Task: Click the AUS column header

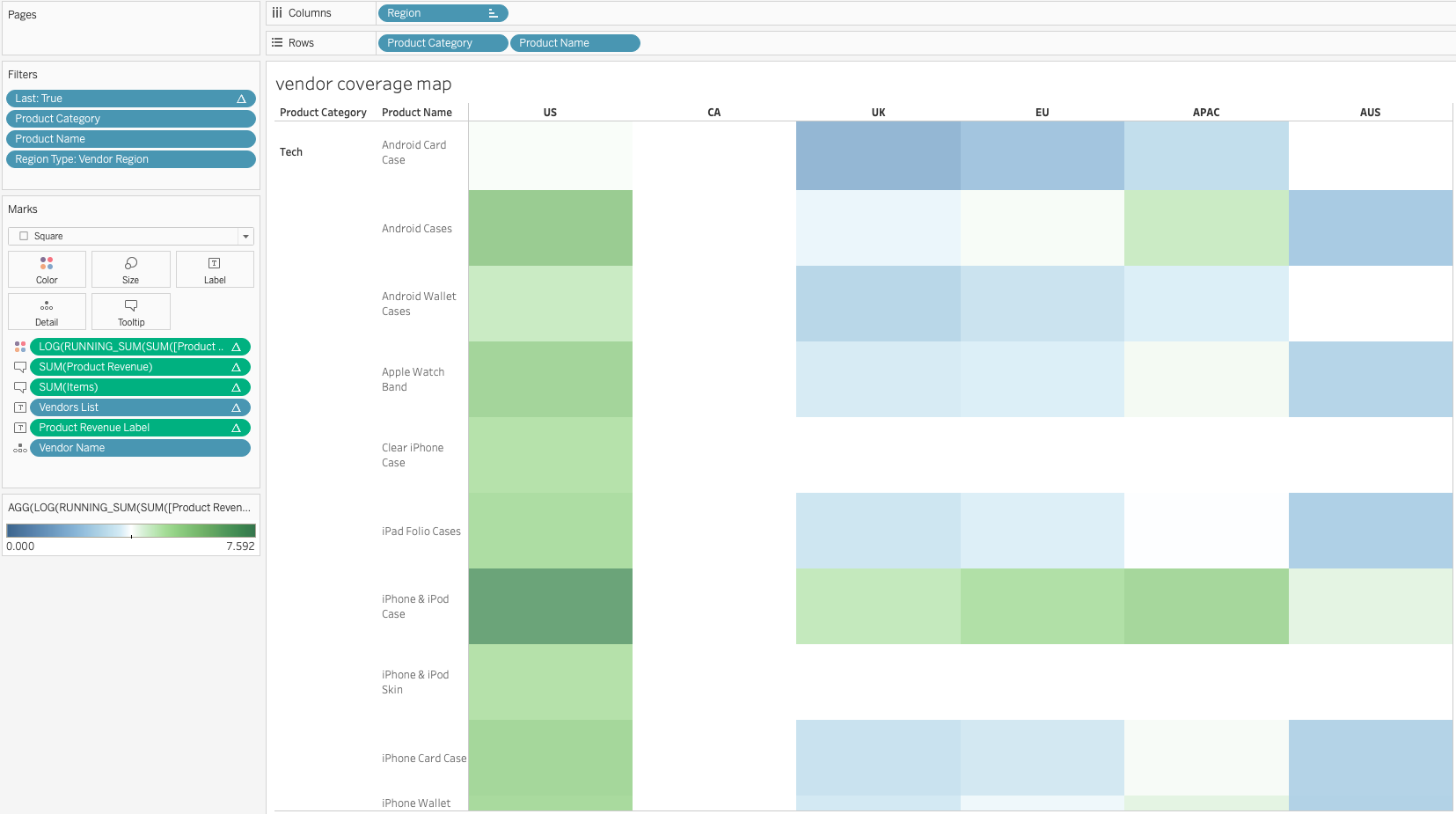Action: pyautogui.click(x=1370, y=113)
